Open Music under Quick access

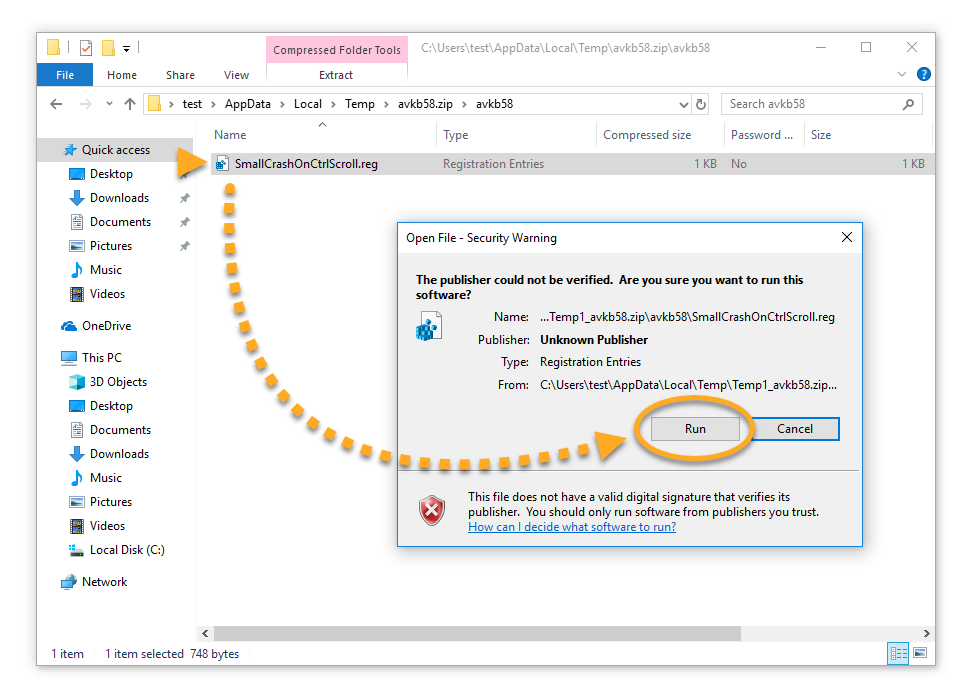pos(106,270)
